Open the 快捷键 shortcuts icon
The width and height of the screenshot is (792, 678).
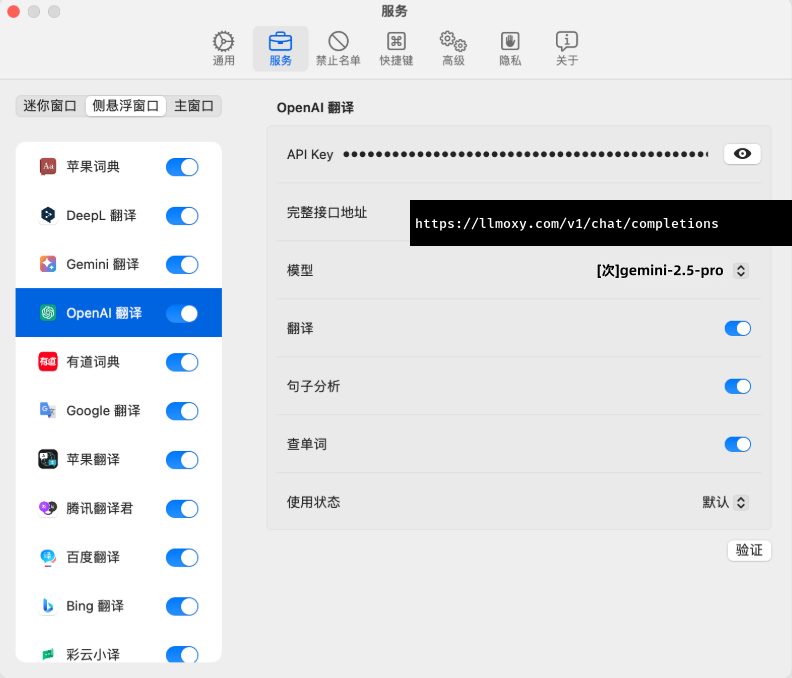click(396, 42)
